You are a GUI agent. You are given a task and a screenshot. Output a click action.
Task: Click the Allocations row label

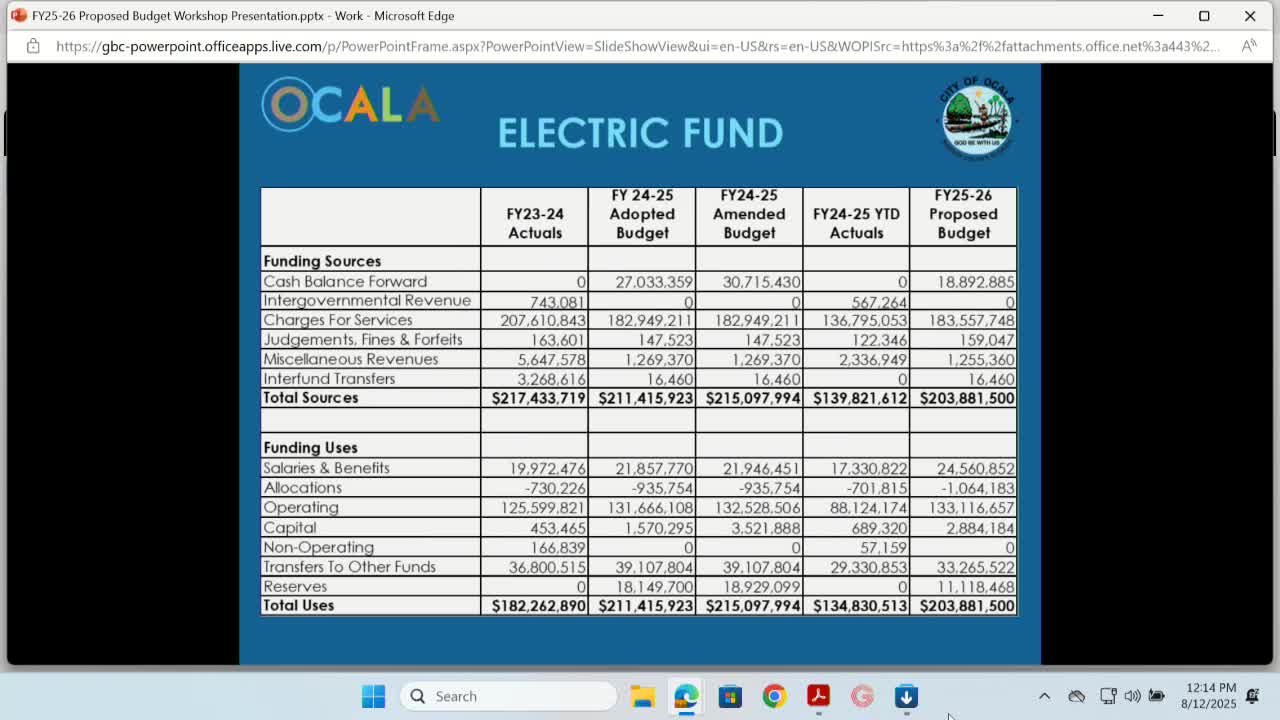tap(302, 488)
